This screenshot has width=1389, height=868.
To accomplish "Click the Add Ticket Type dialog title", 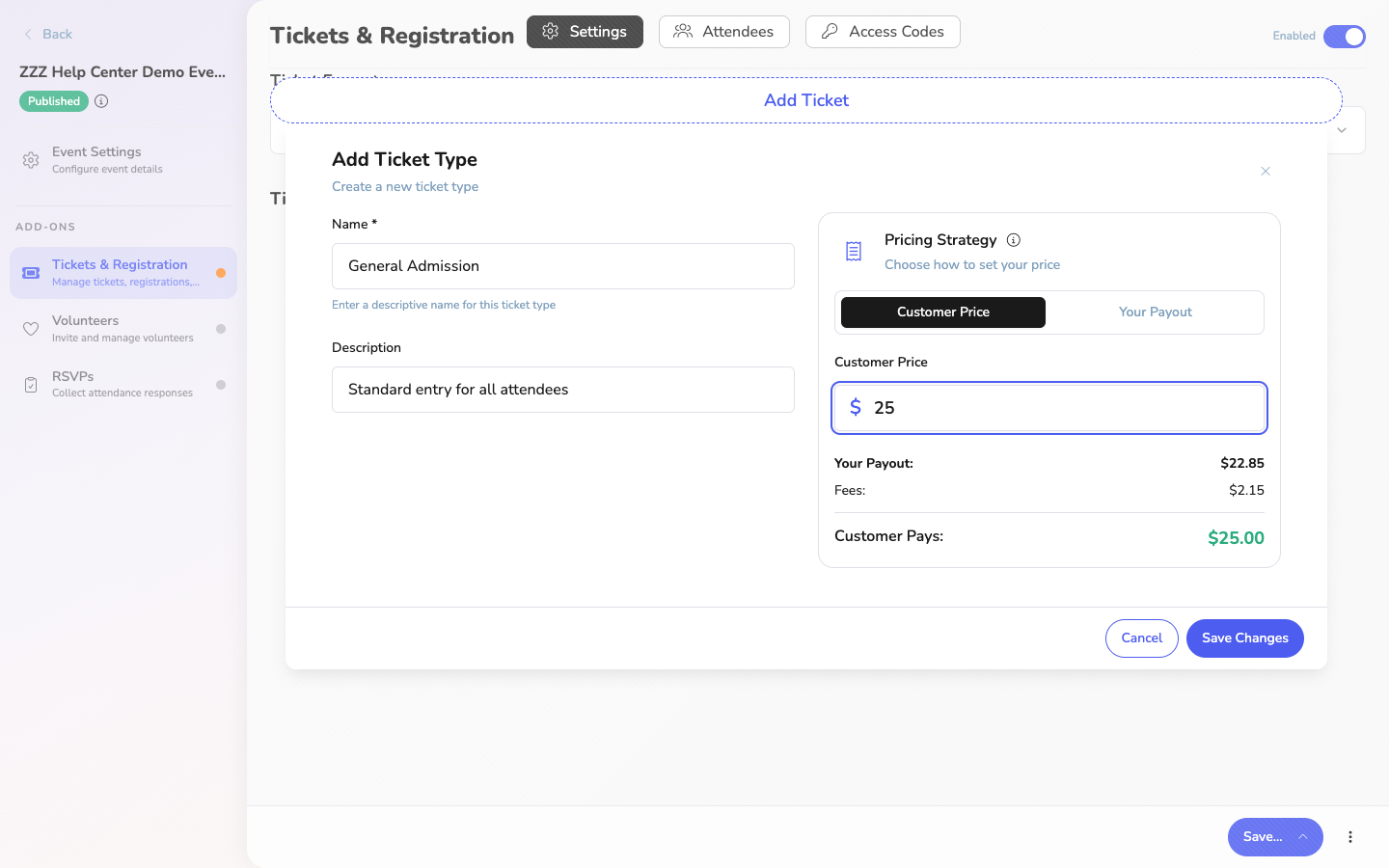I will point(405,160).
